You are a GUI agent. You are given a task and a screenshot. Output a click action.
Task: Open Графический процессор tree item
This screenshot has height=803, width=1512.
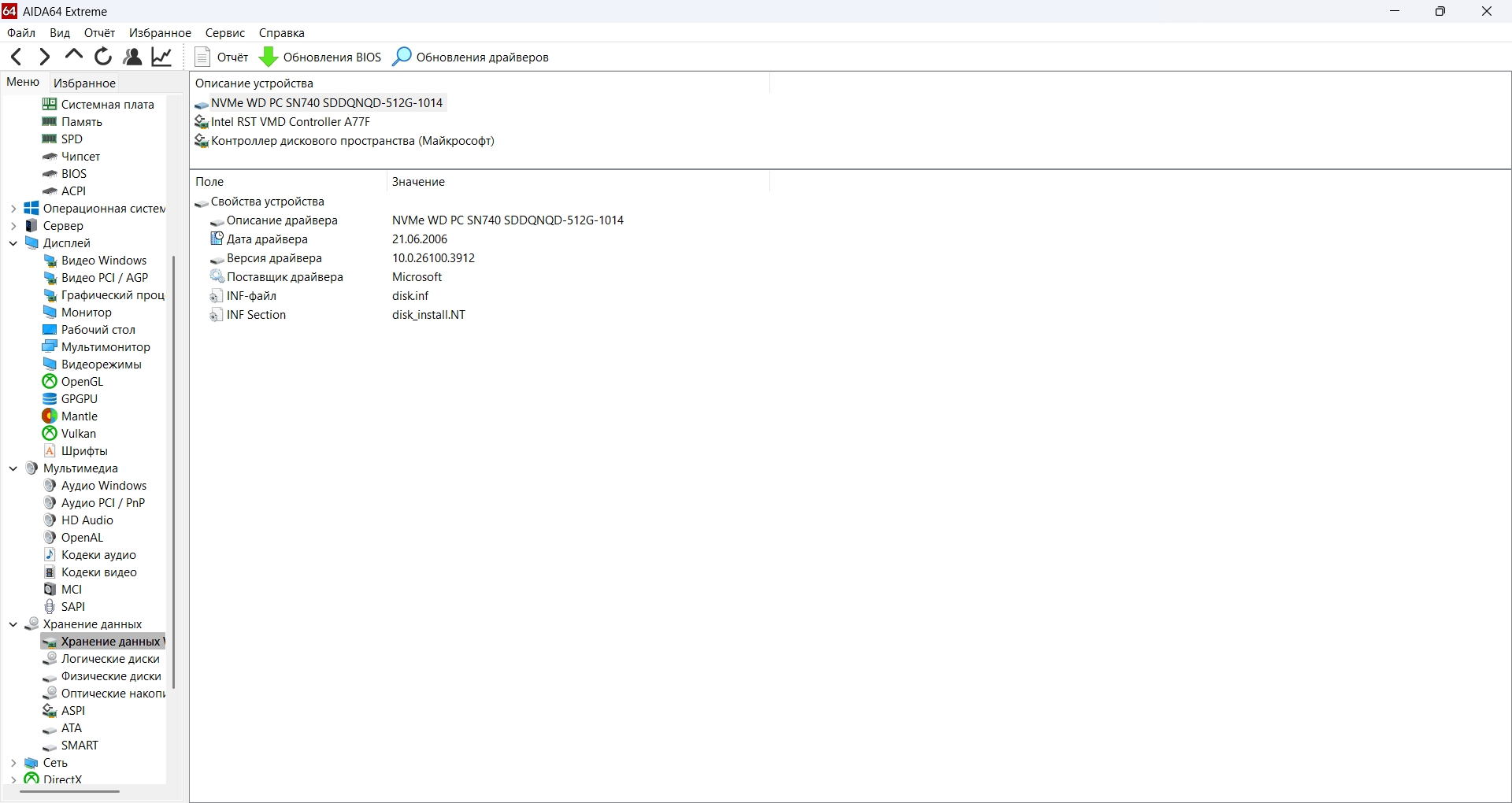[103, 295]
